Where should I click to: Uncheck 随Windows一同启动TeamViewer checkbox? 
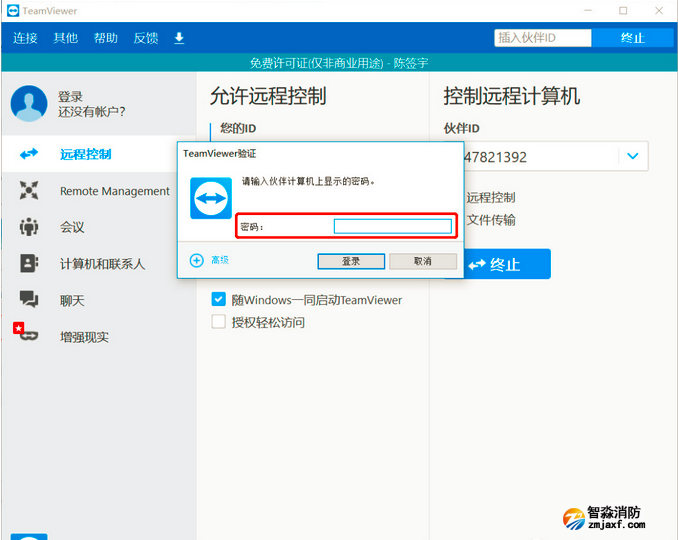(x=218, y=299)
